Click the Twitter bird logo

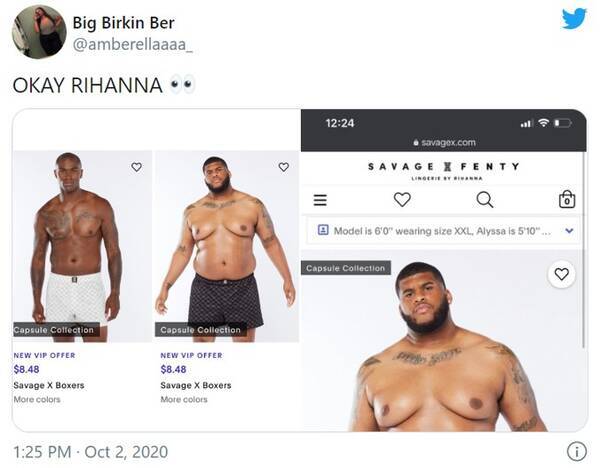(573, 20)
